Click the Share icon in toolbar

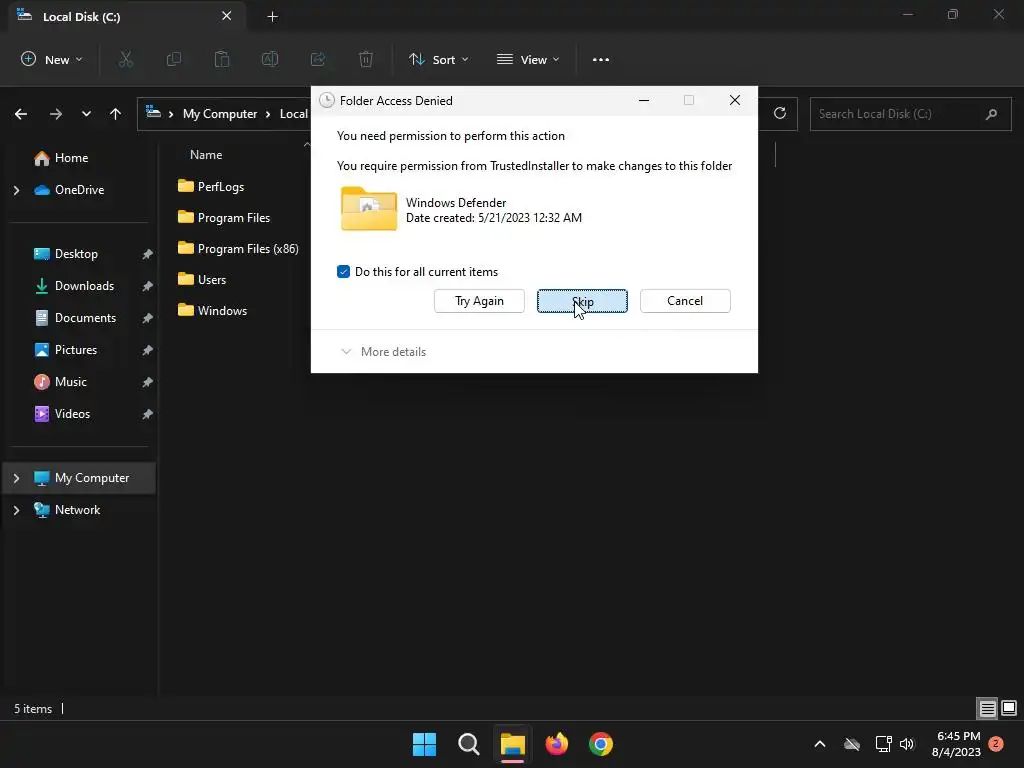[x=318, y=59]
